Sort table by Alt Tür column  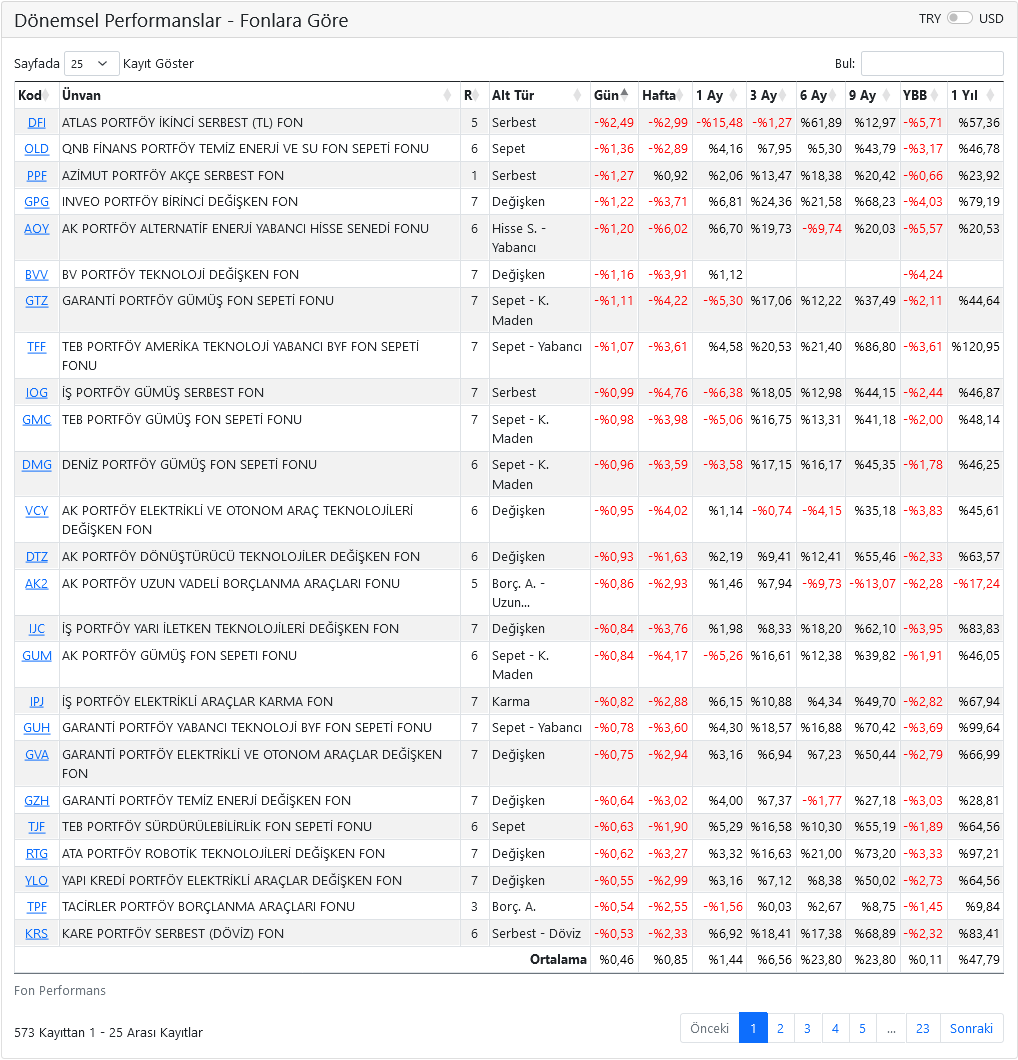tap(539, 95)
